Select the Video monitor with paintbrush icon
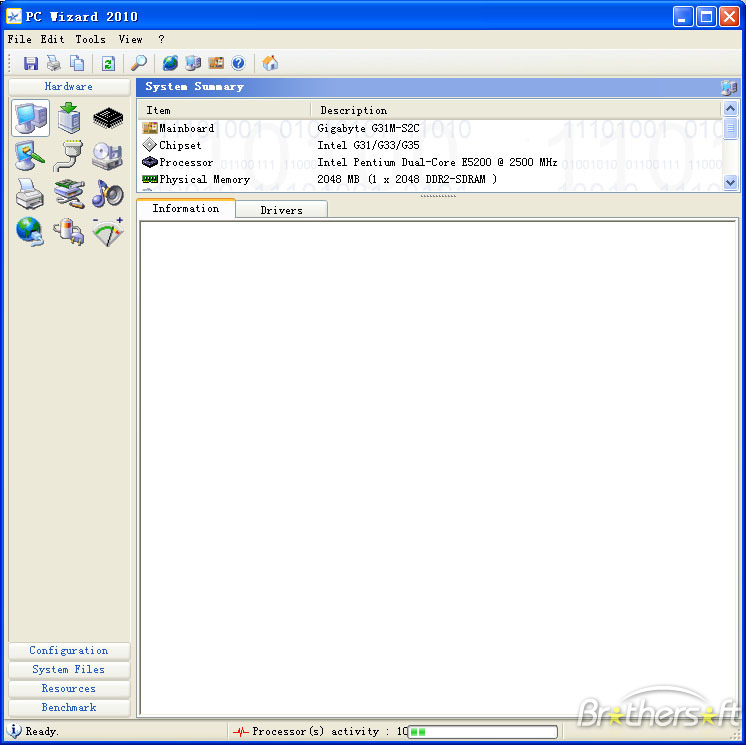The image size is (746, 745). pyautogui.click(x=29, y=156)
